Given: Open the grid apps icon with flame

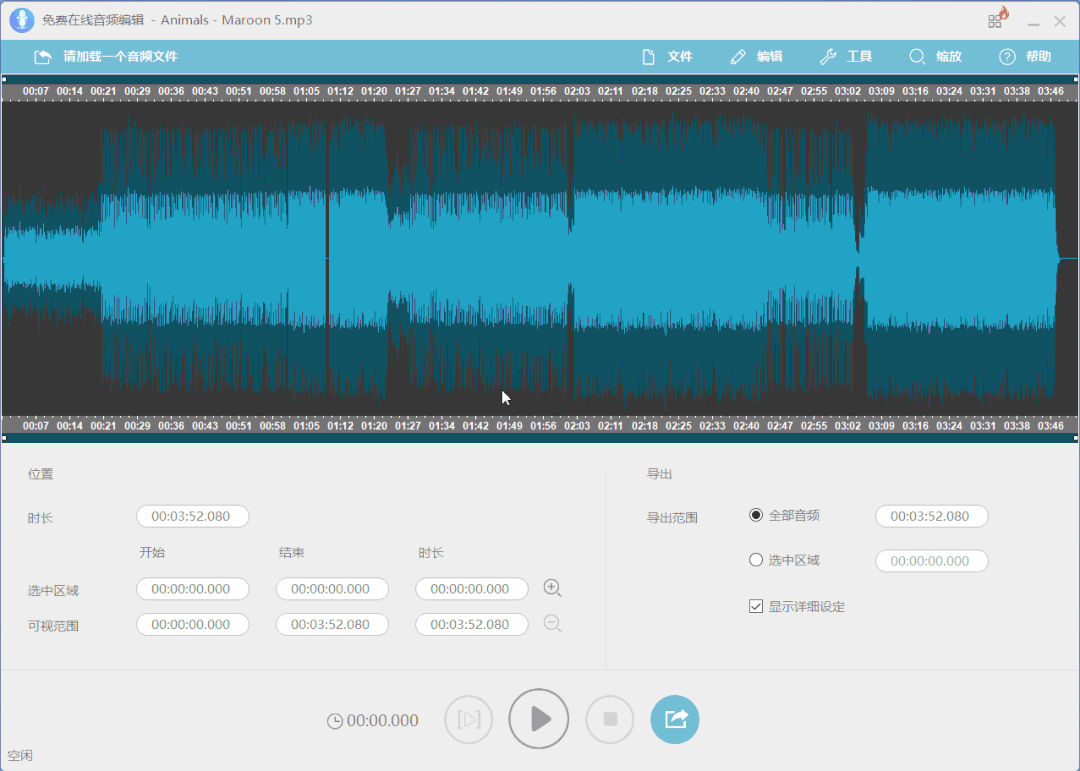Looking at the screenshot, I should pyautogui.click(x=997, y=18).
